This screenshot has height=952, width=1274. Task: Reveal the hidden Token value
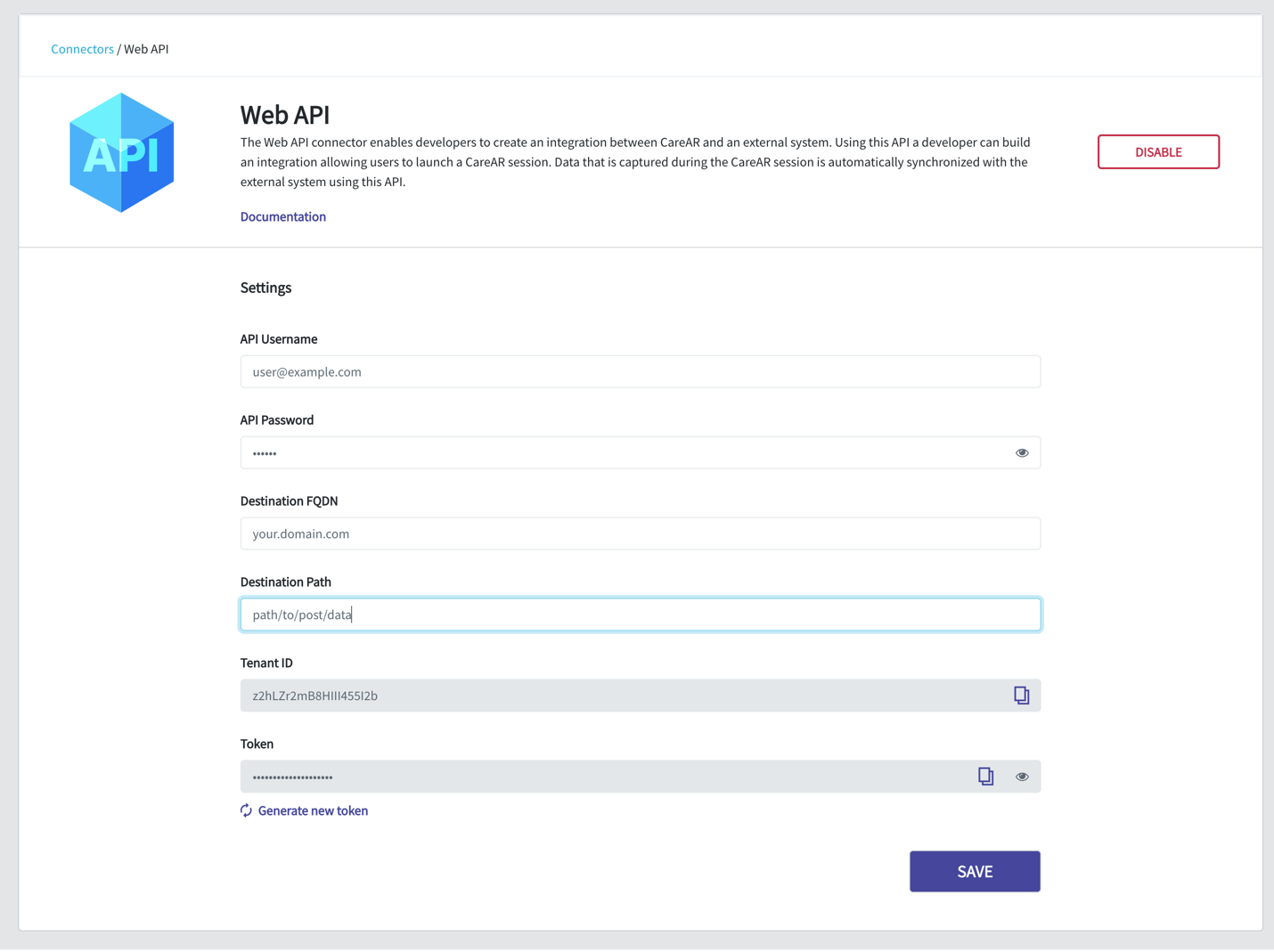pos(1022,777)
